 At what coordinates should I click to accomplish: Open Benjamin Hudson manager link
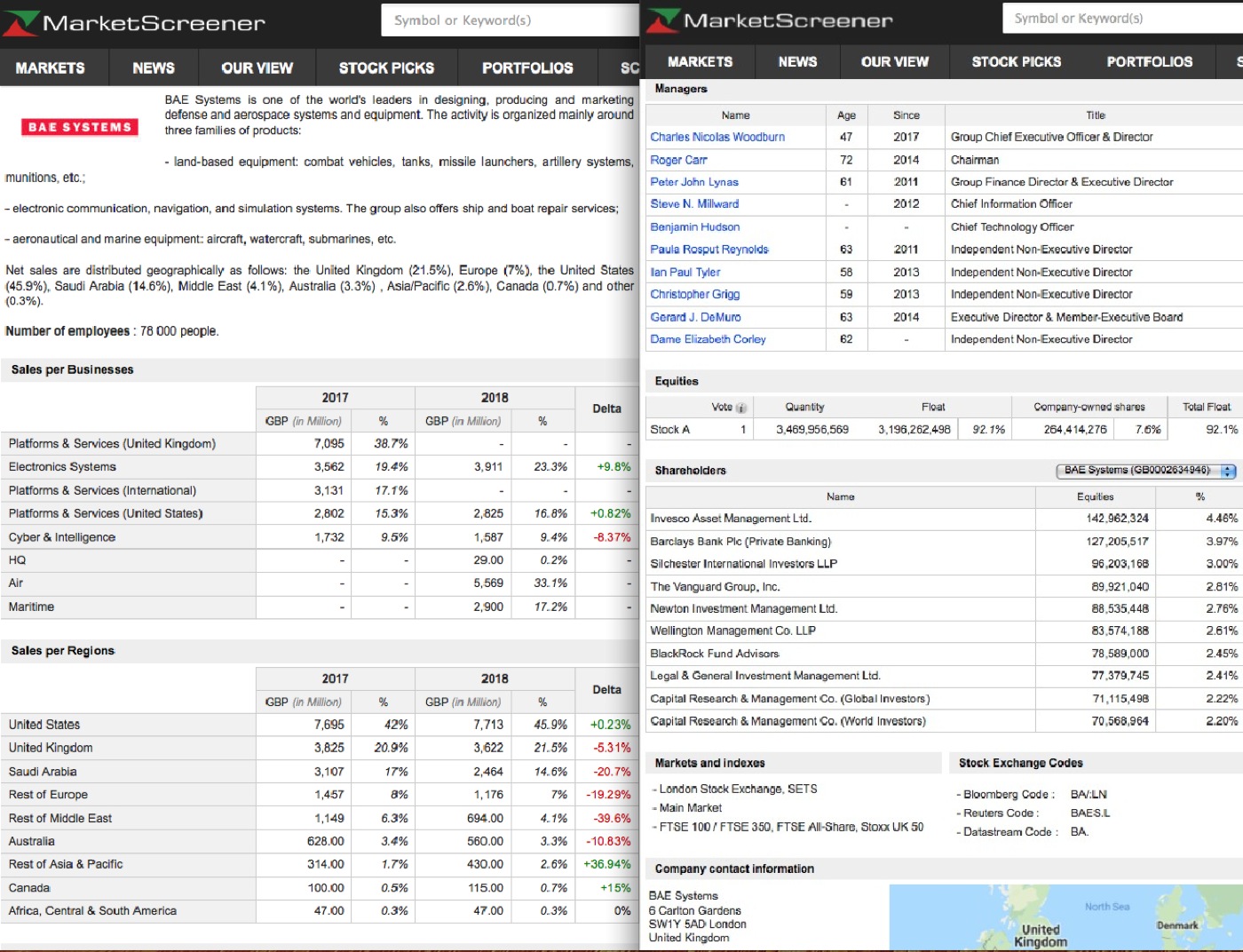(695, 227)
